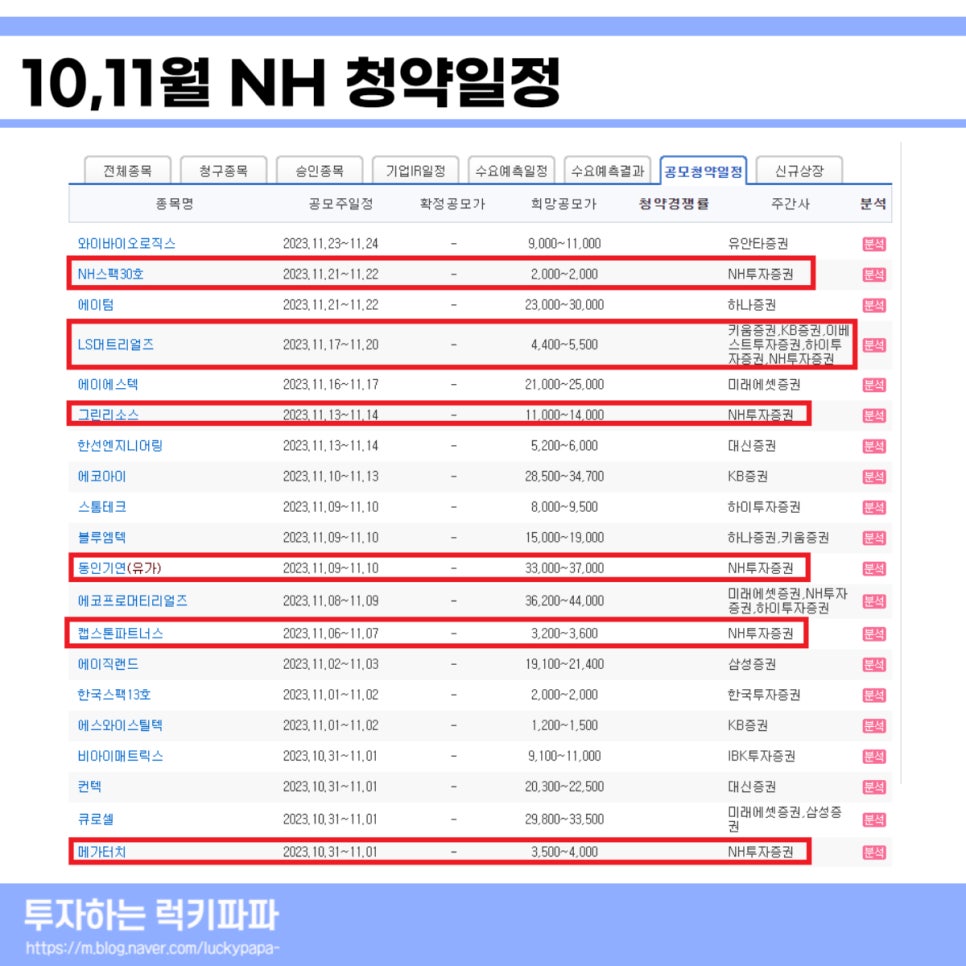Open 분석 icon for 에이직랜드 row
Viewport: 966px width, 966px height.
(x=874, y=665)
